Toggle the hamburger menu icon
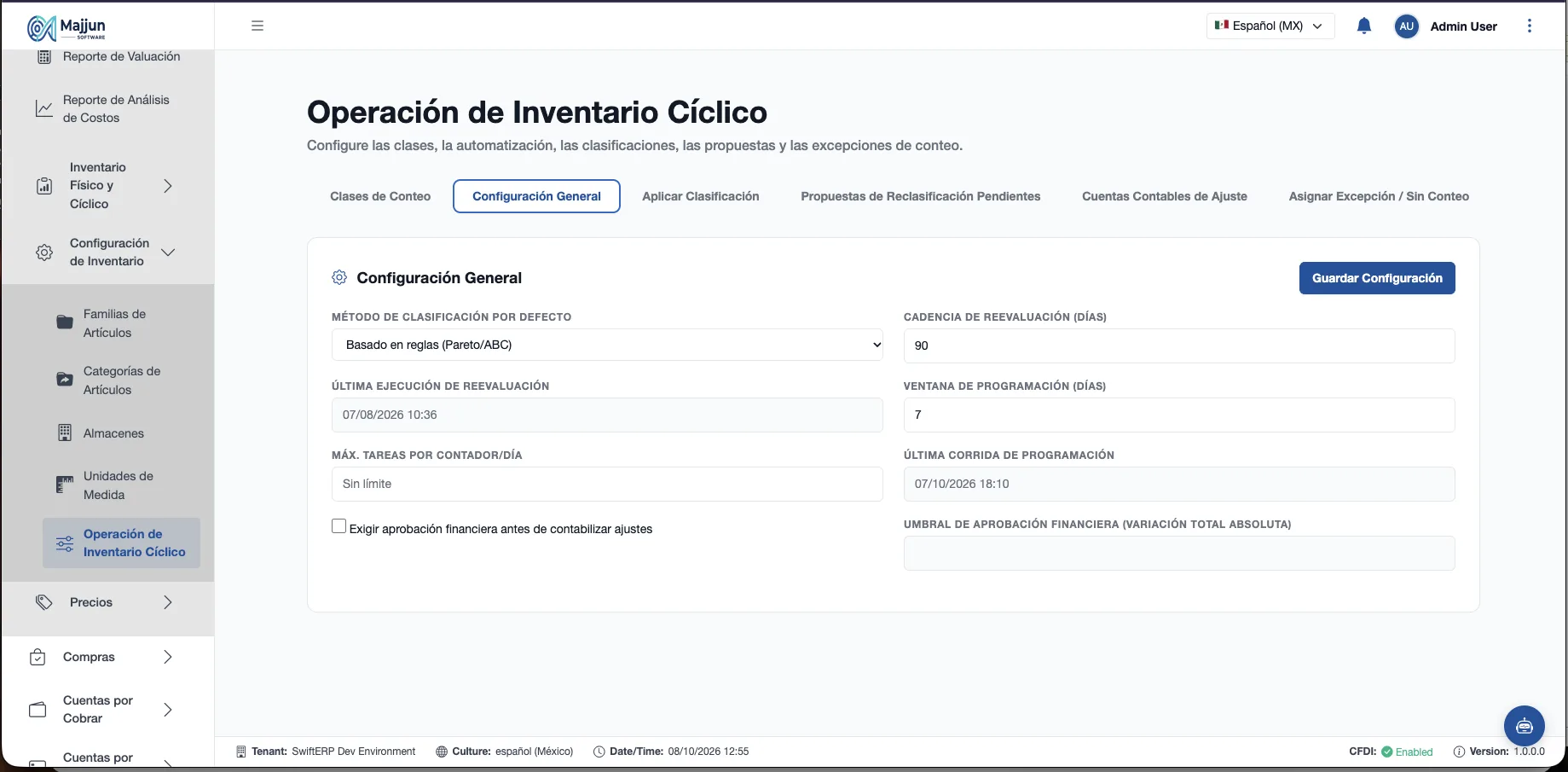The image size is (1568, 772). coord(257,26)
